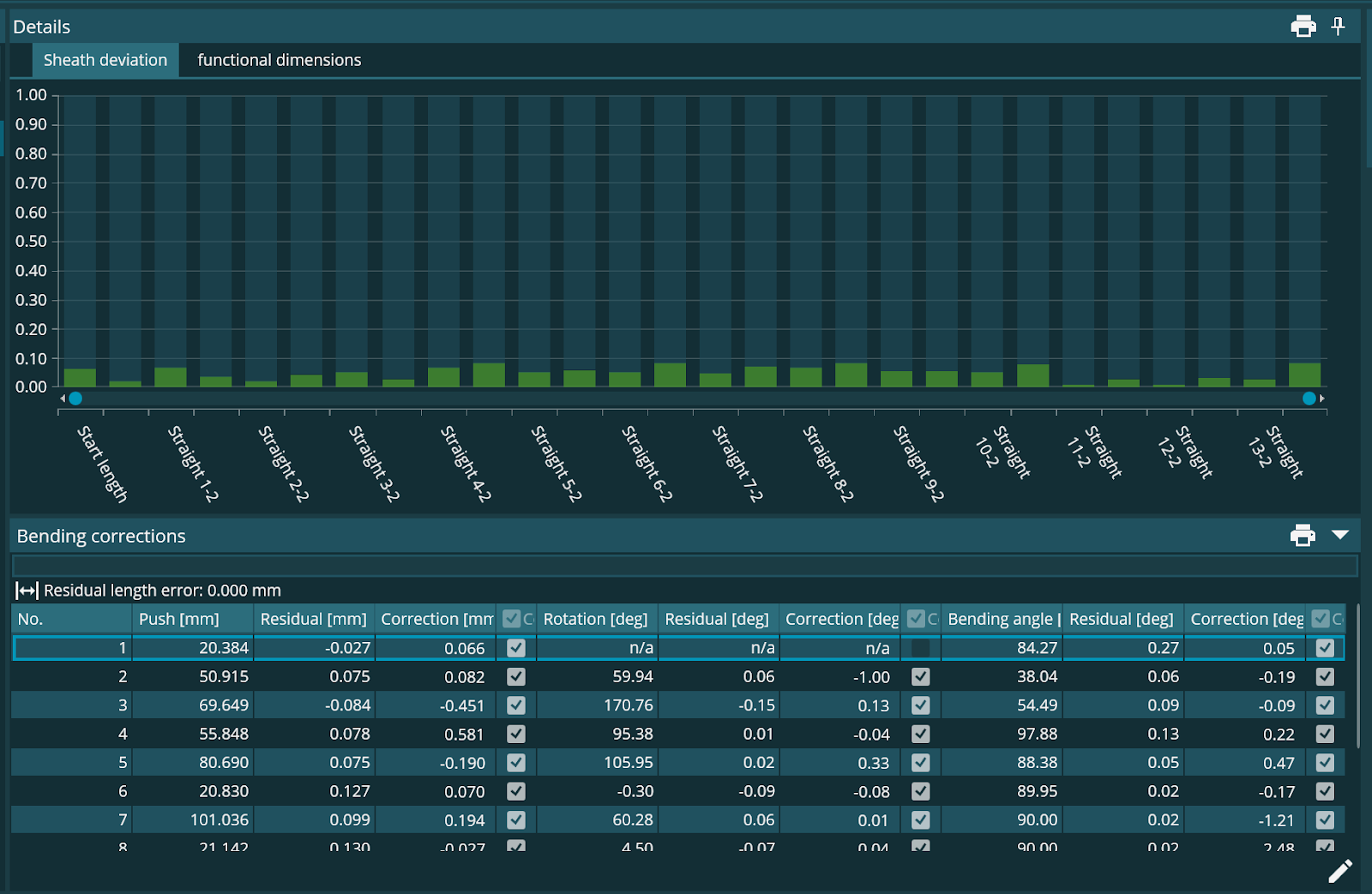
Task: Click the chart scroll right arrow
Action: pyautogui.click(x=1322, y=399)
